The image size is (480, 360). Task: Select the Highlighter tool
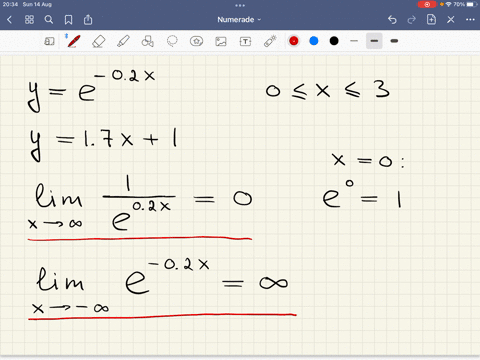point(123,41)
